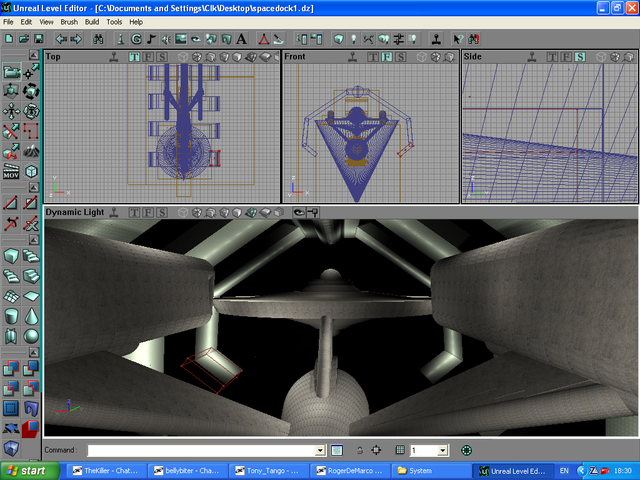Select the Camera Movement tool
640x480 pixels.
11,72
